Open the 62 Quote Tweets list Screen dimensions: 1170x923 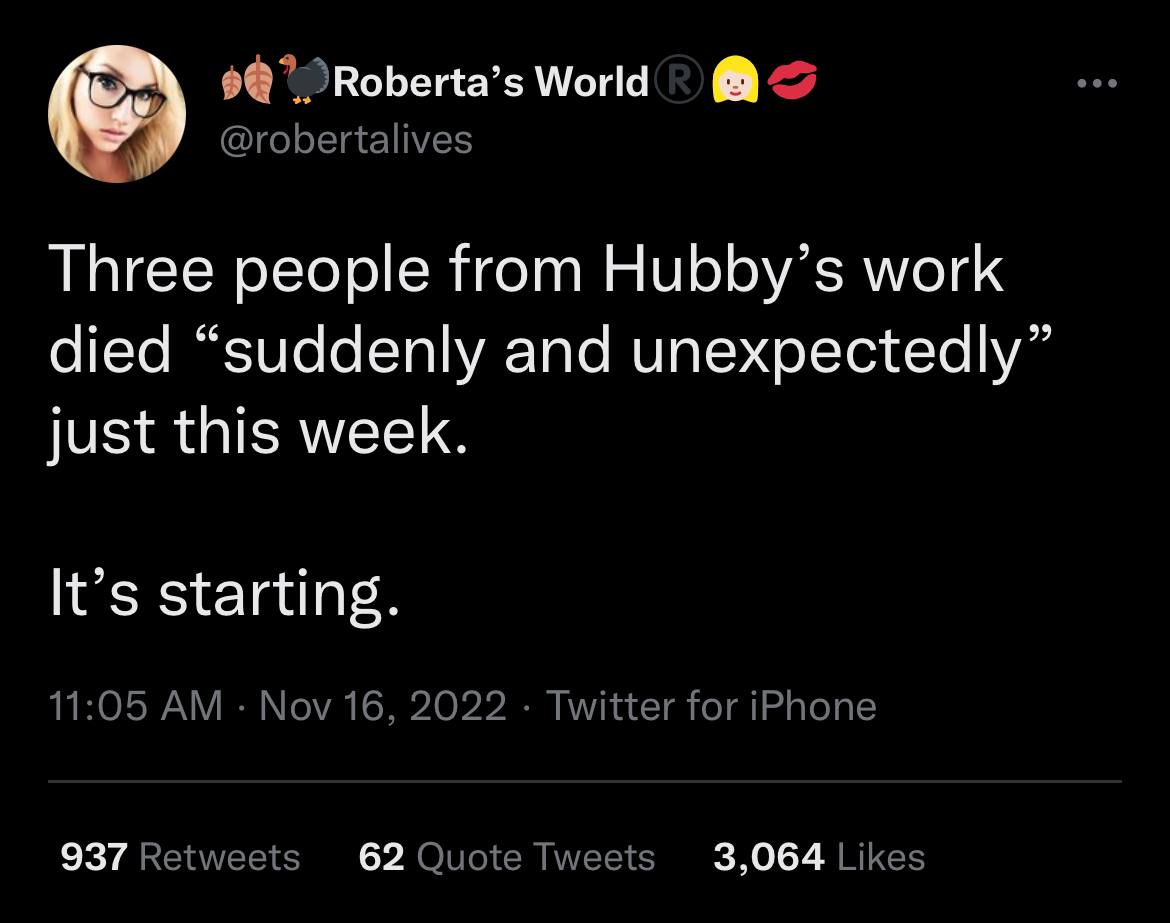506,857
